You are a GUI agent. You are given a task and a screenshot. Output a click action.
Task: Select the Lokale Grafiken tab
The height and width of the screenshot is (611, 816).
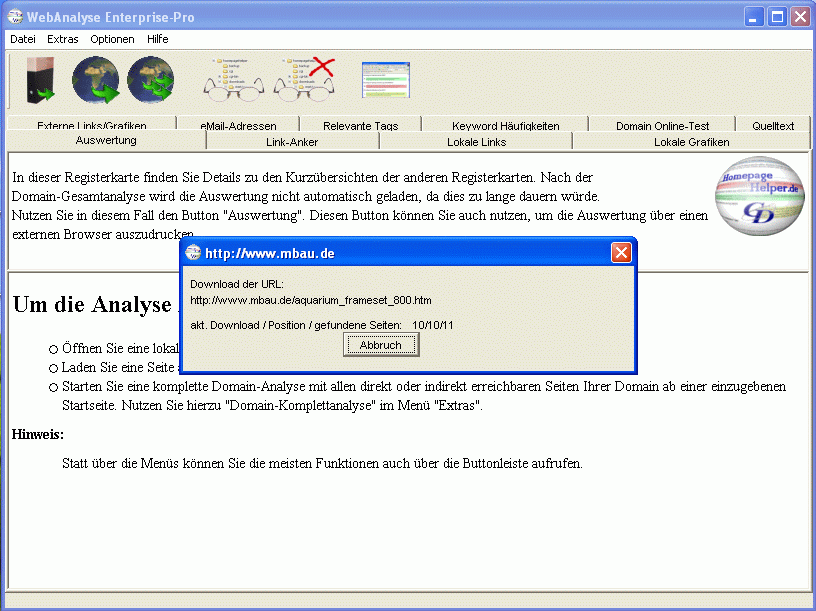pos(691,142)
